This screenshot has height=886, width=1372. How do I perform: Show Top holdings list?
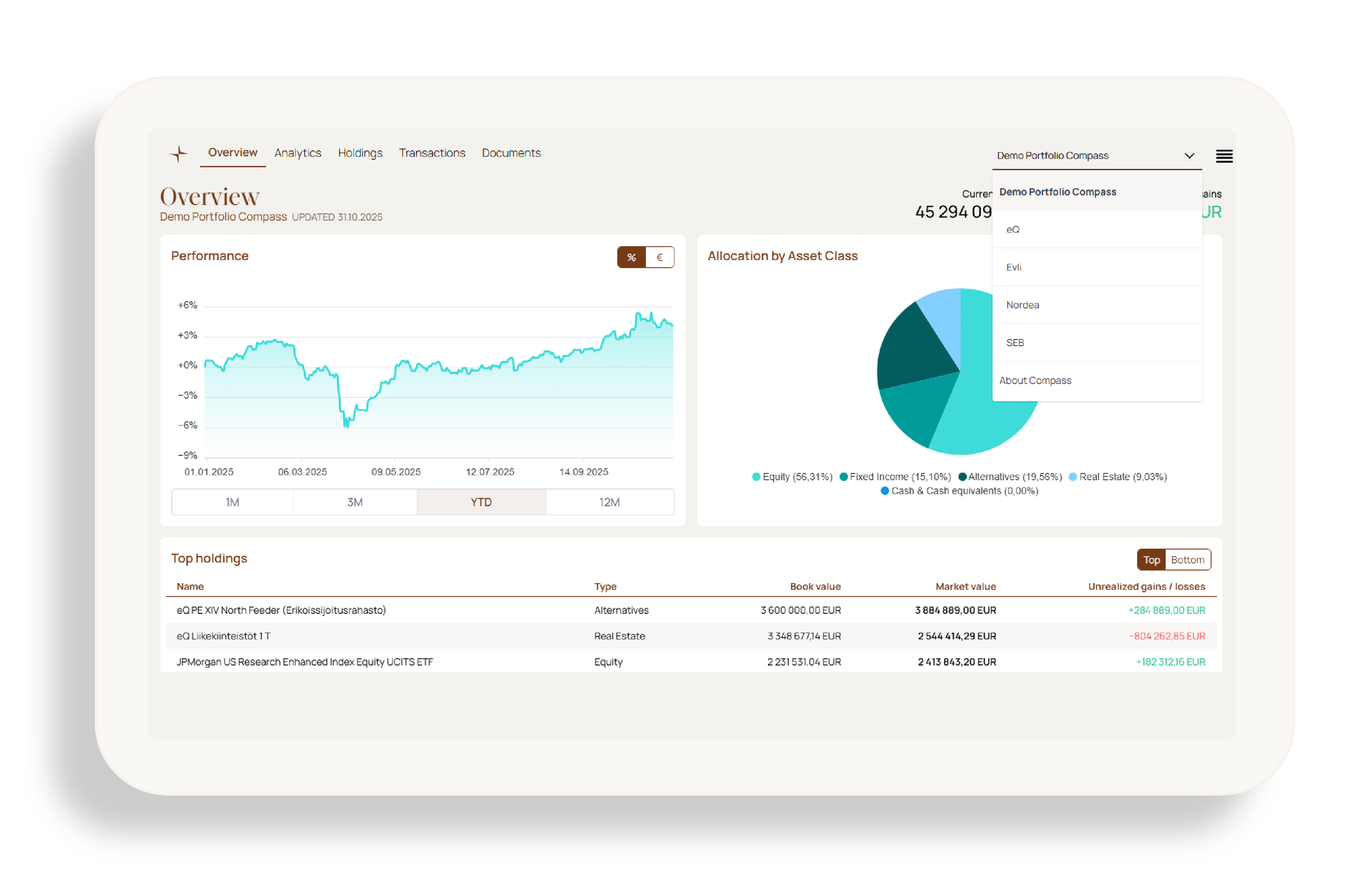(x=1151, y=560)
